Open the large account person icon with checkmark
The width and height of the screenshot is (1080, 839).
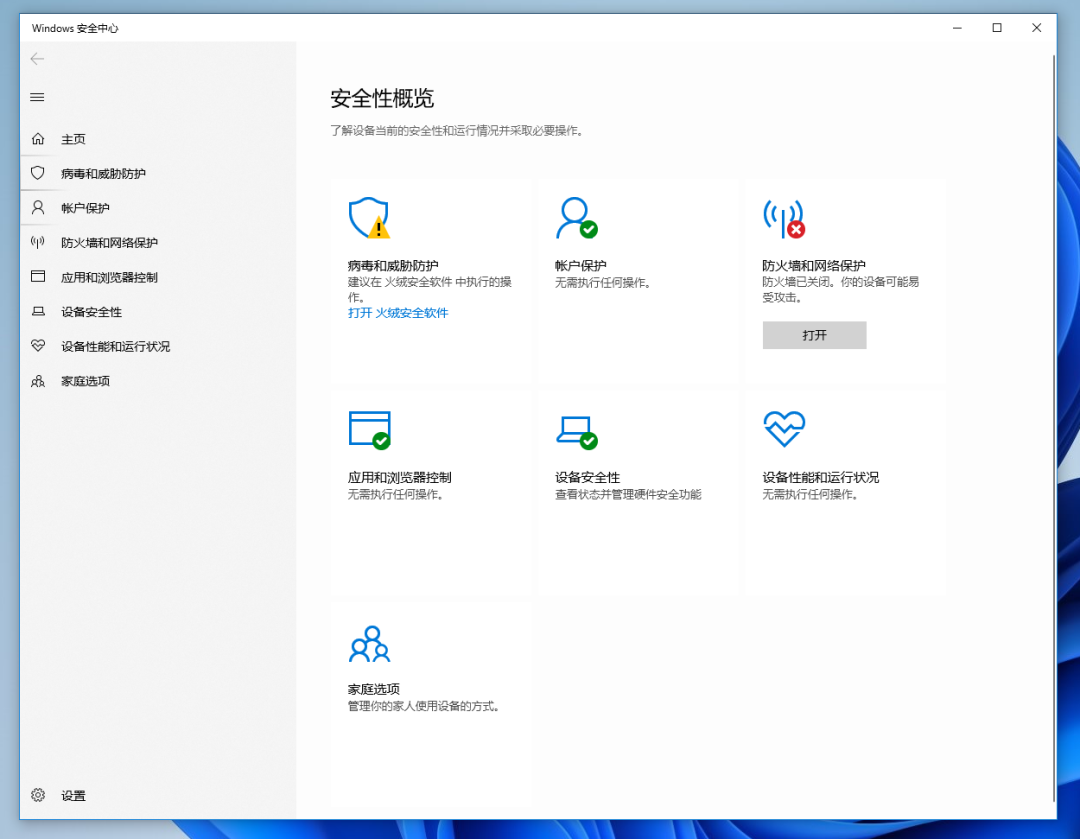(577, 218)
